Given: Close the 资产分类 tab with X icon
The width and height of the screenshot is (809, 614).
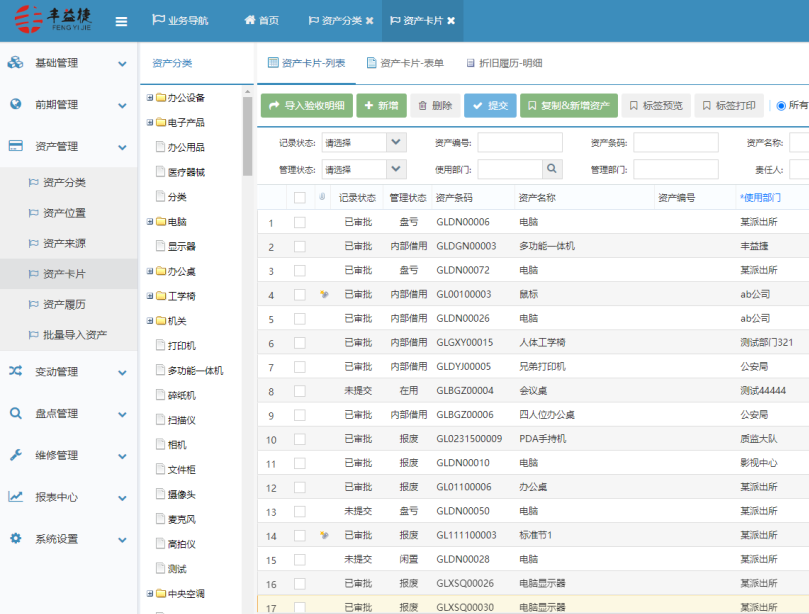Looking at the screenshot, I should pos(369,21).
